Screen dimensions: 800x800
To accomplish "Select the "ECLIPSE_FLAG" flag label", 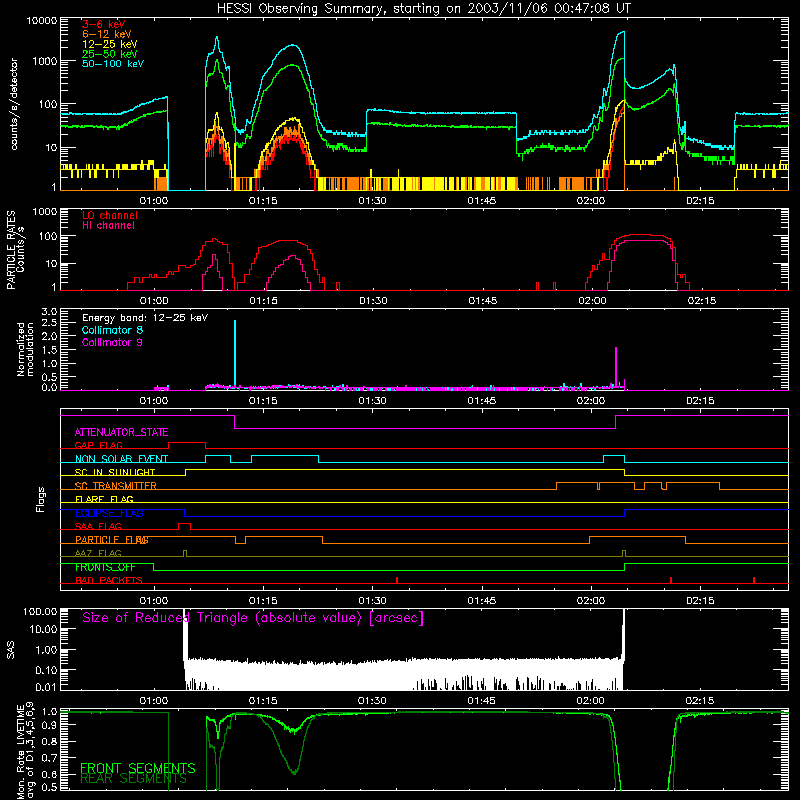I will (x=109, y=513).
